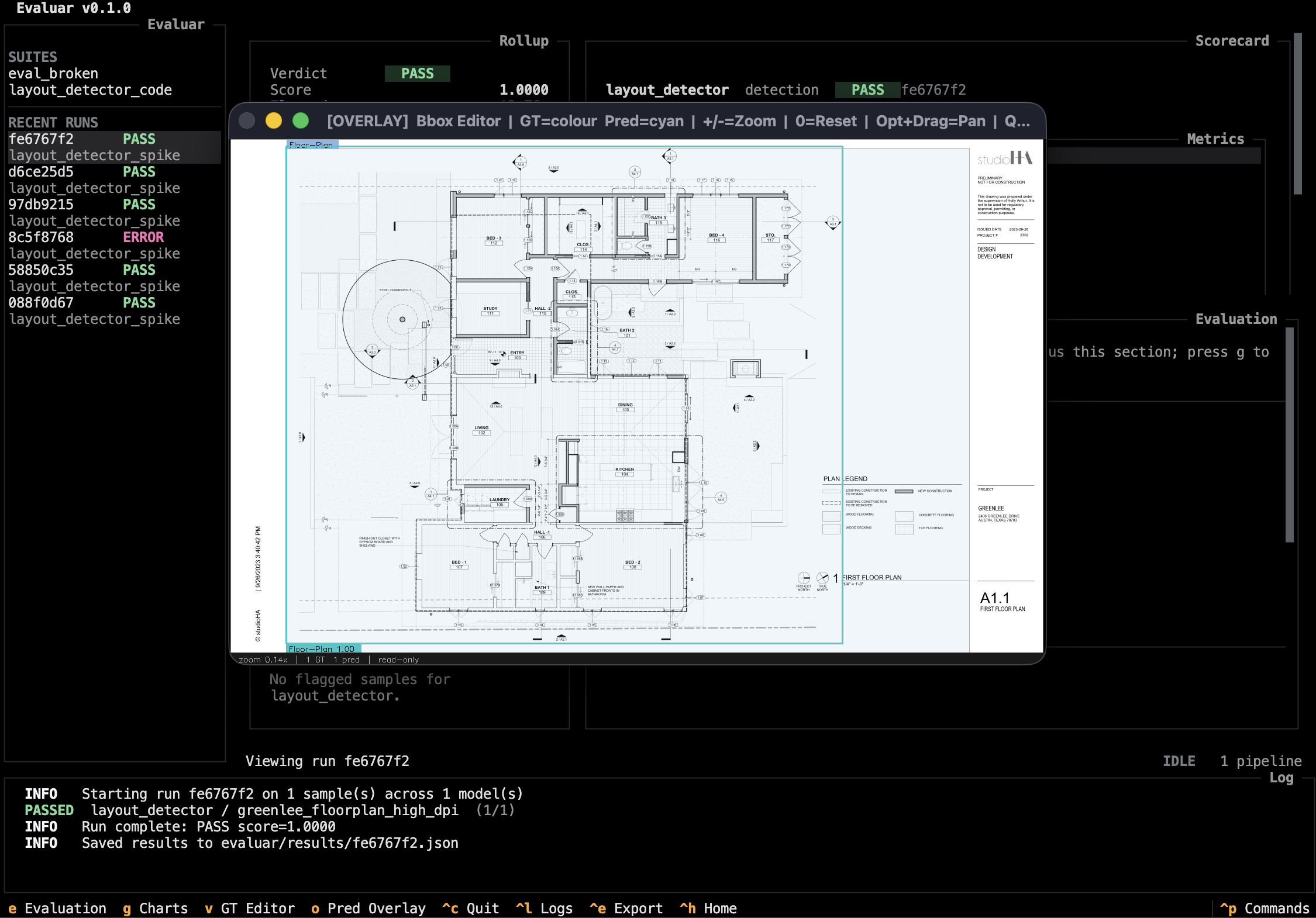Click the BED - 4 room label
Viewport: 1316px width, 918px height.
[716, 235]
